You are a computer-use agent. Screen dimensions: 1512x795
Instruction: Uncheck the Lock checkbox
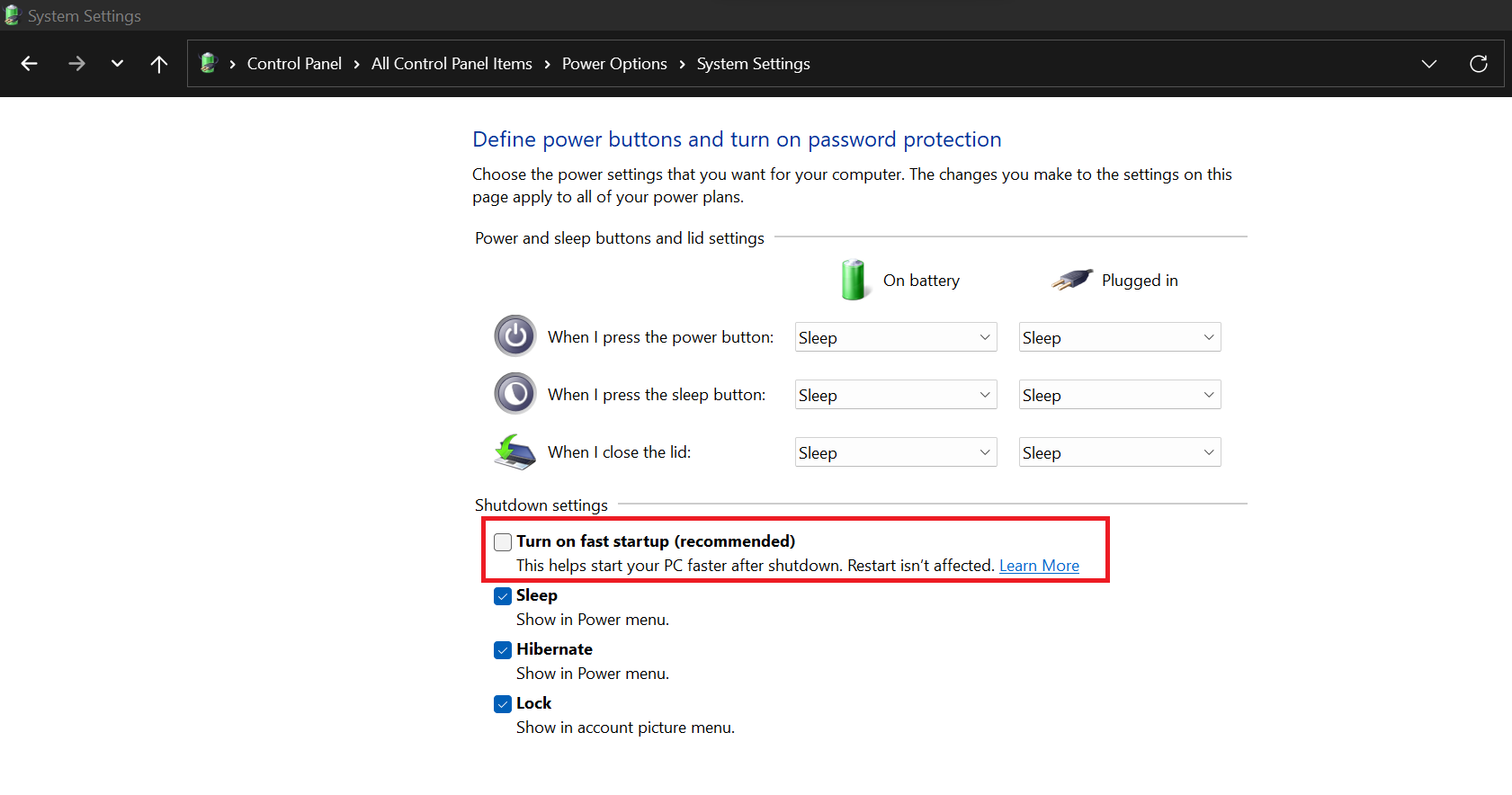click(x=503, y=704)
